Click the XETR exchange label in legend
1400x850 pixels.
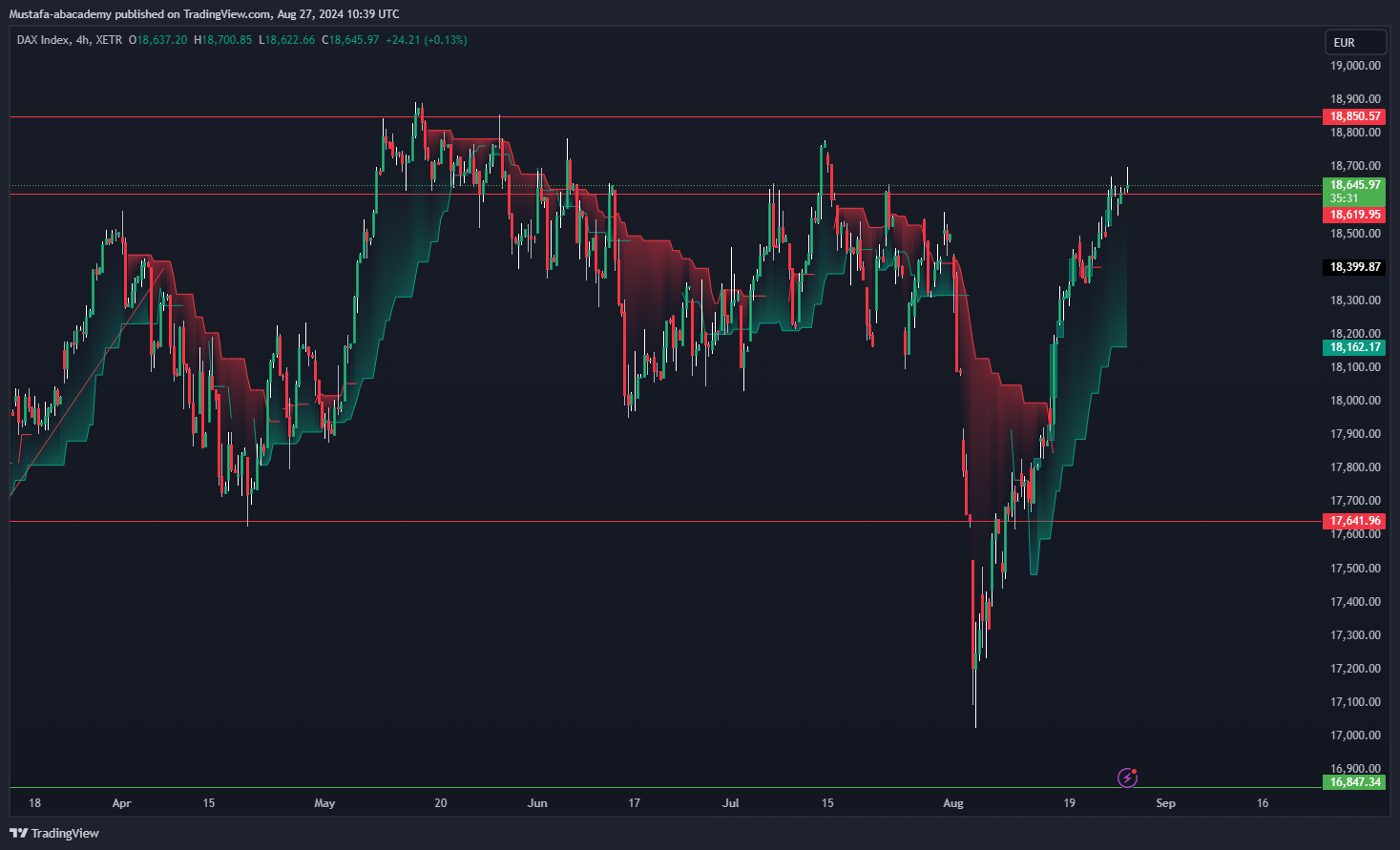(x=109, y=40)
